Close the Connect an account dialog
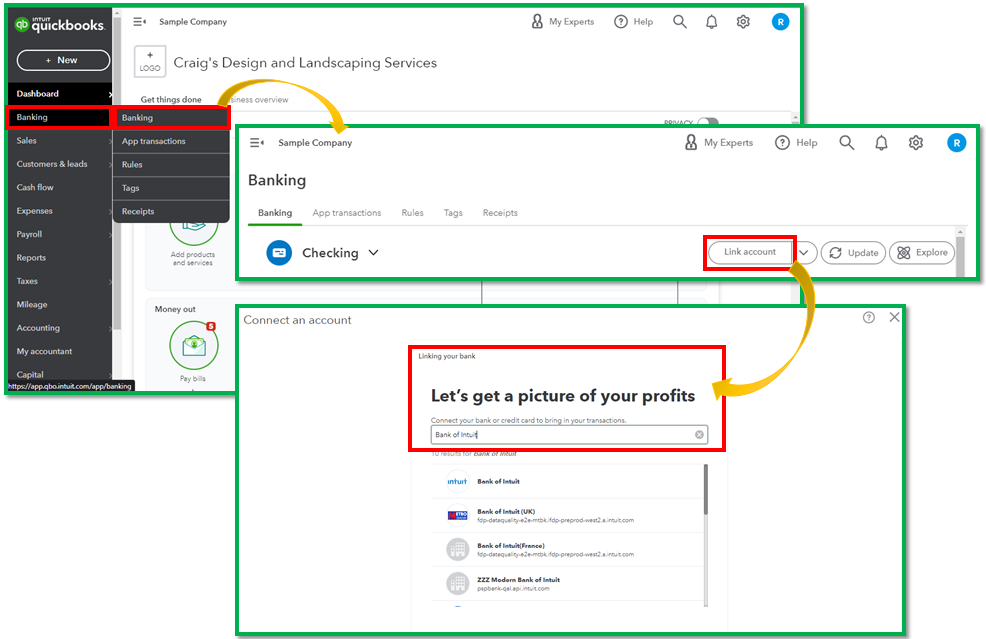 tap(894, 318)
